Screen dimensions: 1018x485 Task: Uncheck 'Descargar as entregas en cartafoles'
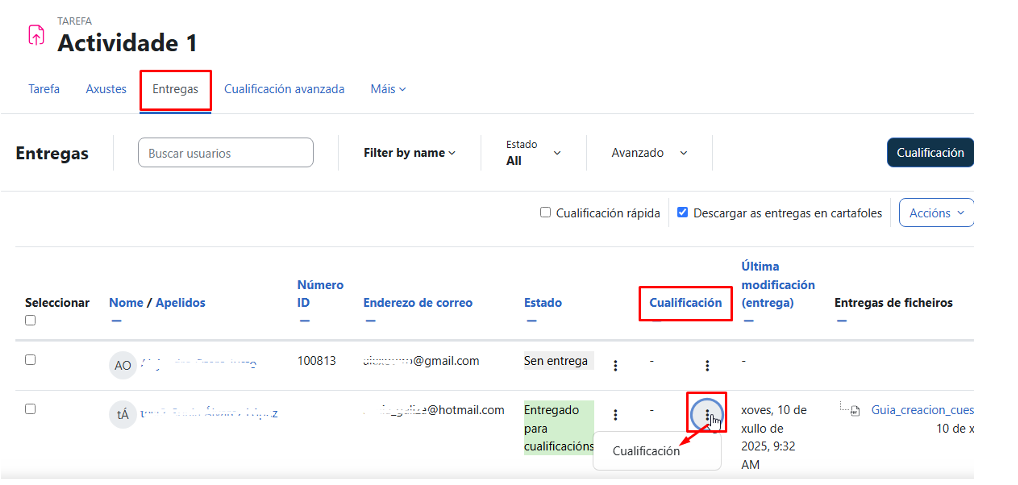tap(683, 212)
